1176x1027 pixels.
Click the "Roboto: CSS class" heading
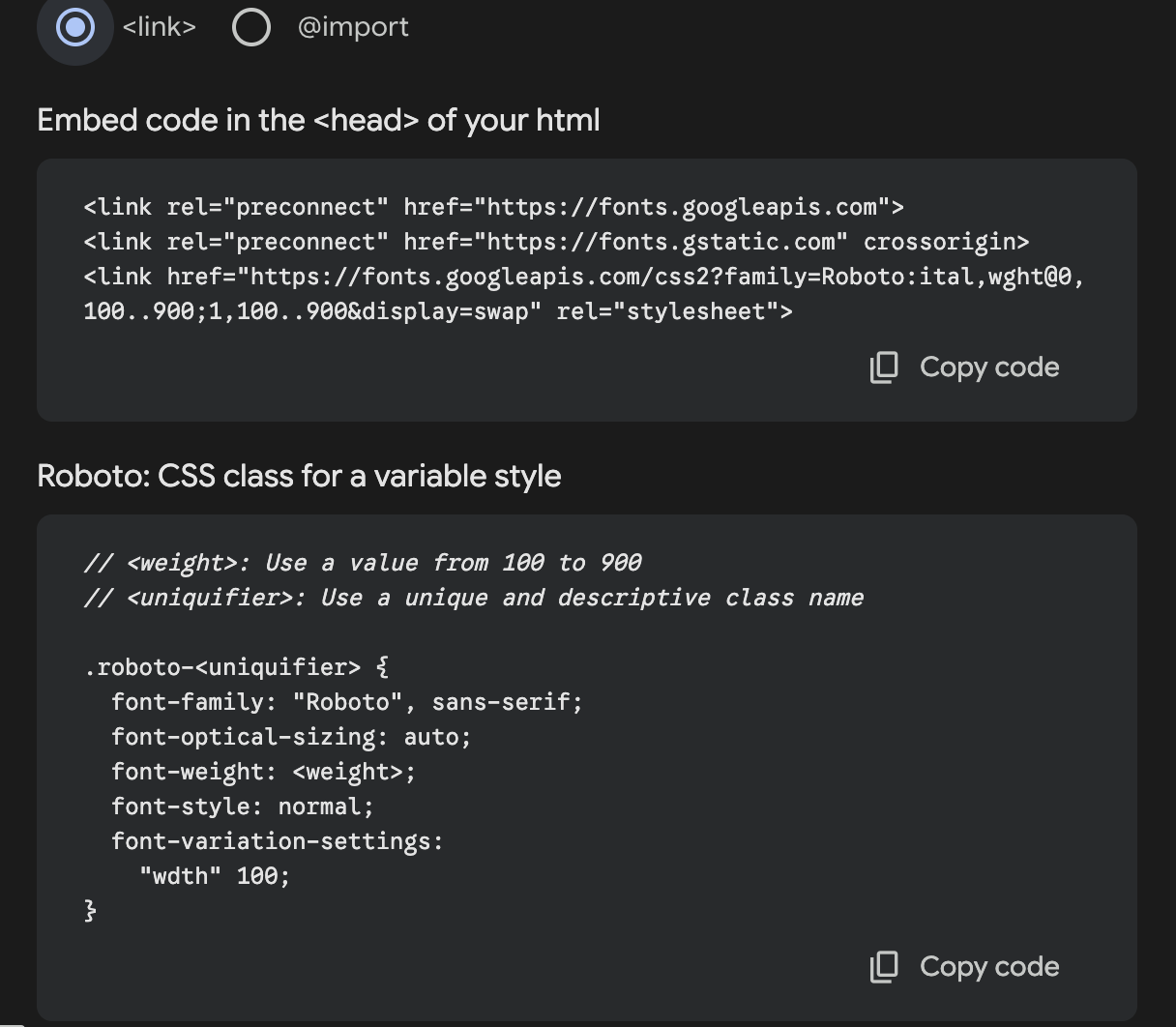(x=299, y=476)
